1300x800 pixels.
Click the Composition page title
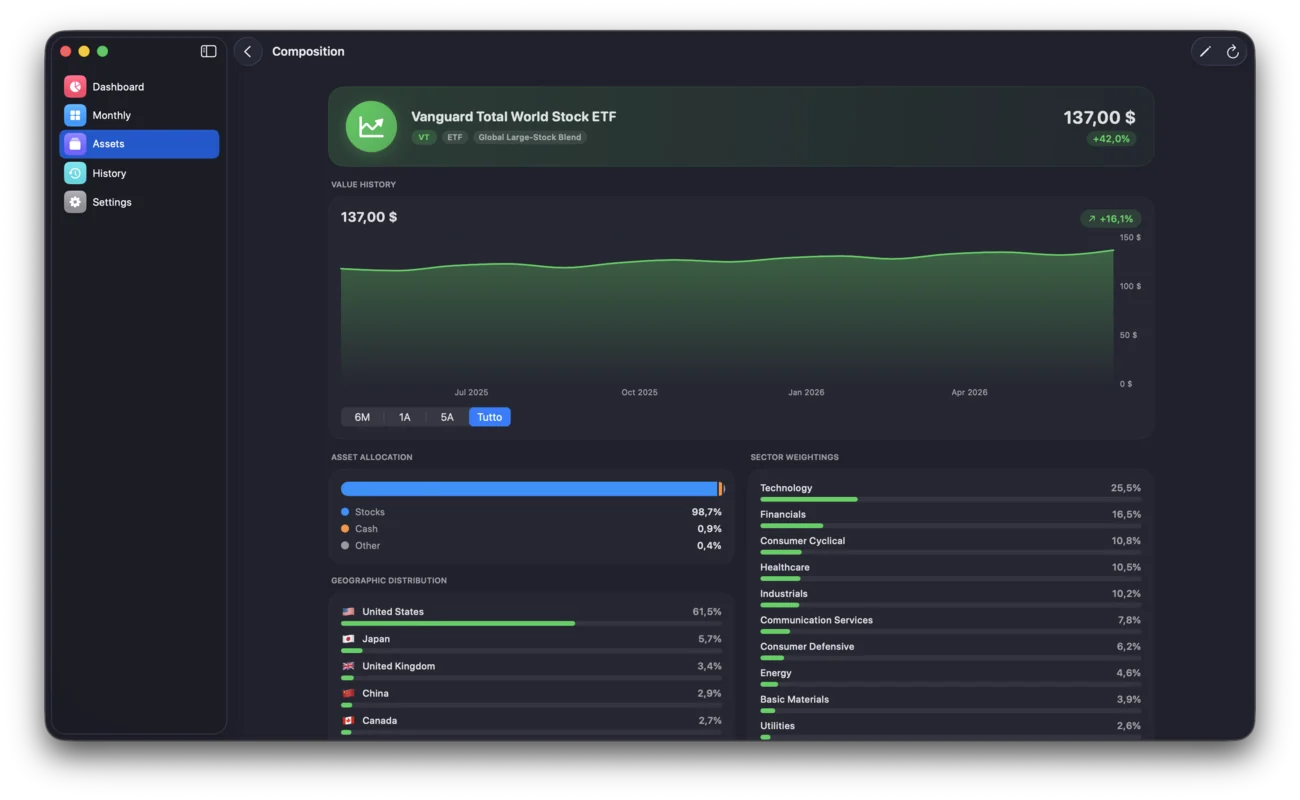click(x=308, y=52)
